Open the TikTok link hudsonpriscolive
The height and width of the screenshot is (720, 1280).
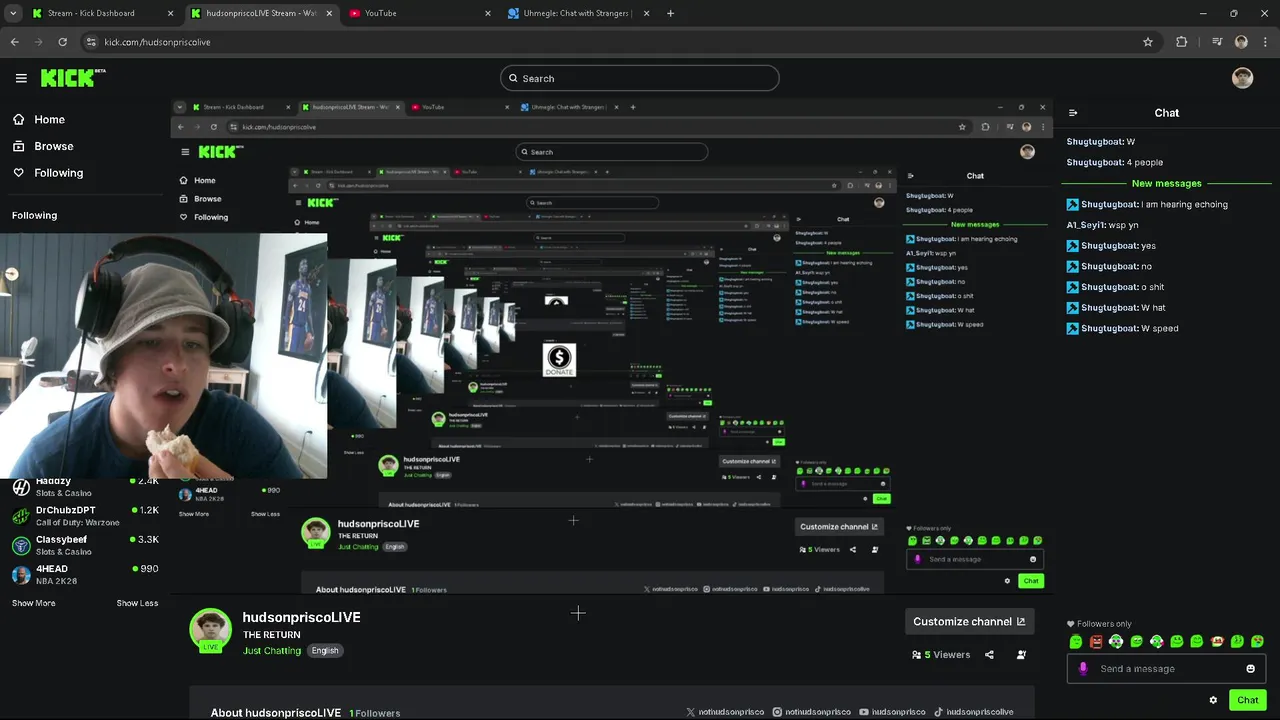click(974, 712)
